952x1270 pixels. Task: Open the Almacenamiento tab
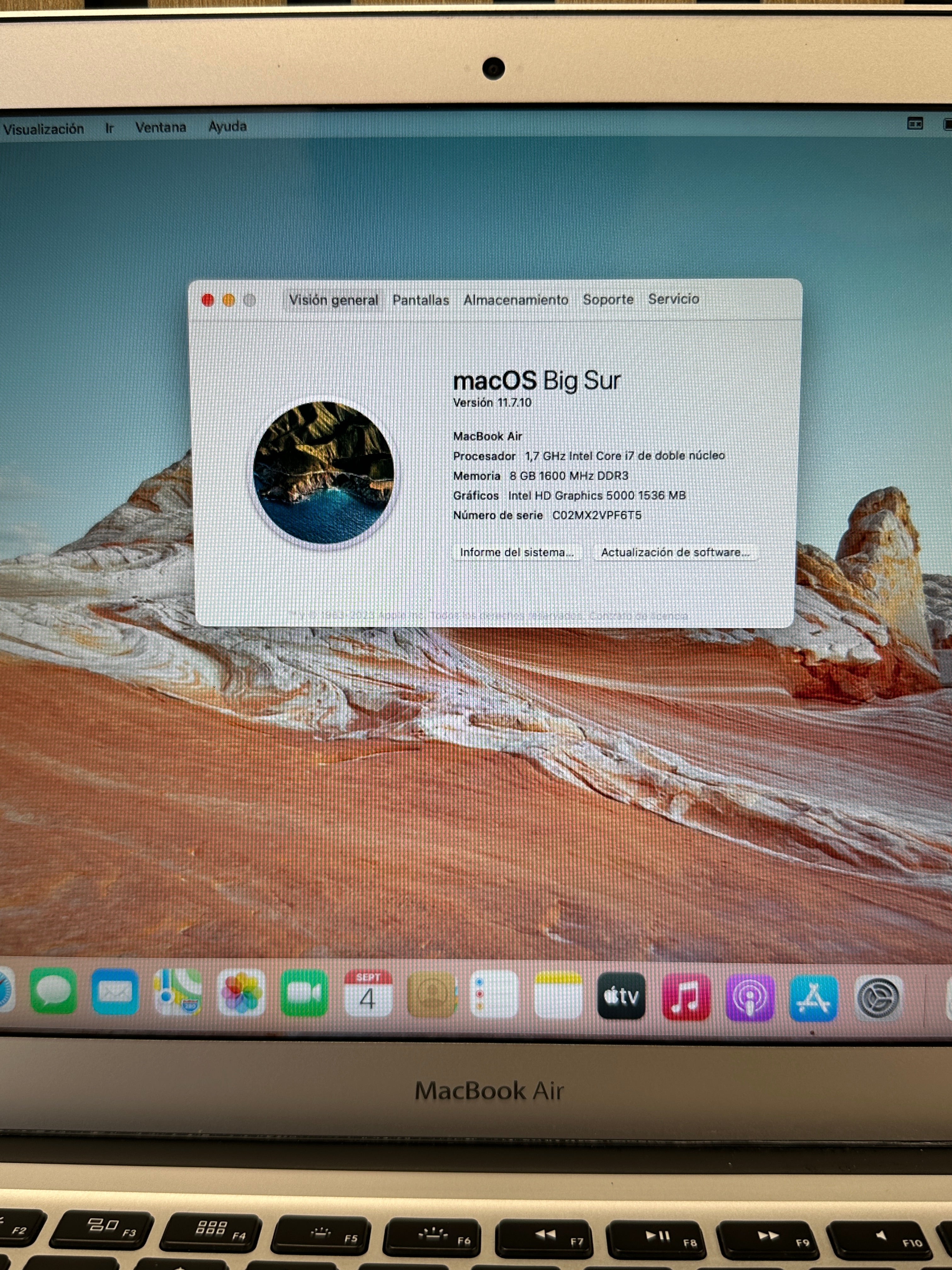pyautogui.click(x=516, y=300)
